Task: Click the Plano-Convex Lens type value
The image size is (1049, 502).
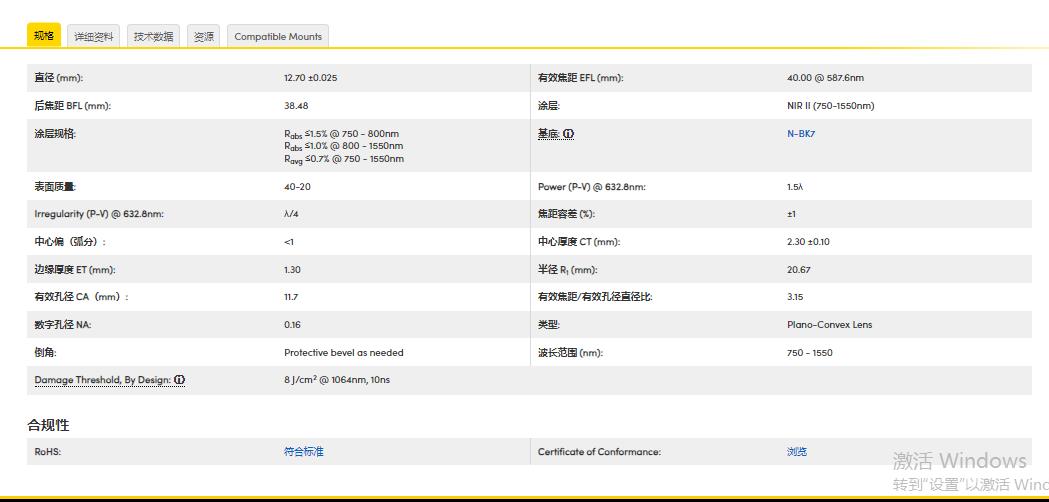Action: (830, 325)
